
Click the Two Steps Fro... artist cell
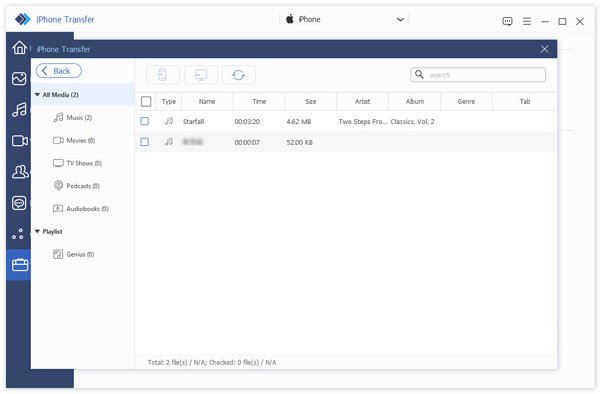coord(363,122)
